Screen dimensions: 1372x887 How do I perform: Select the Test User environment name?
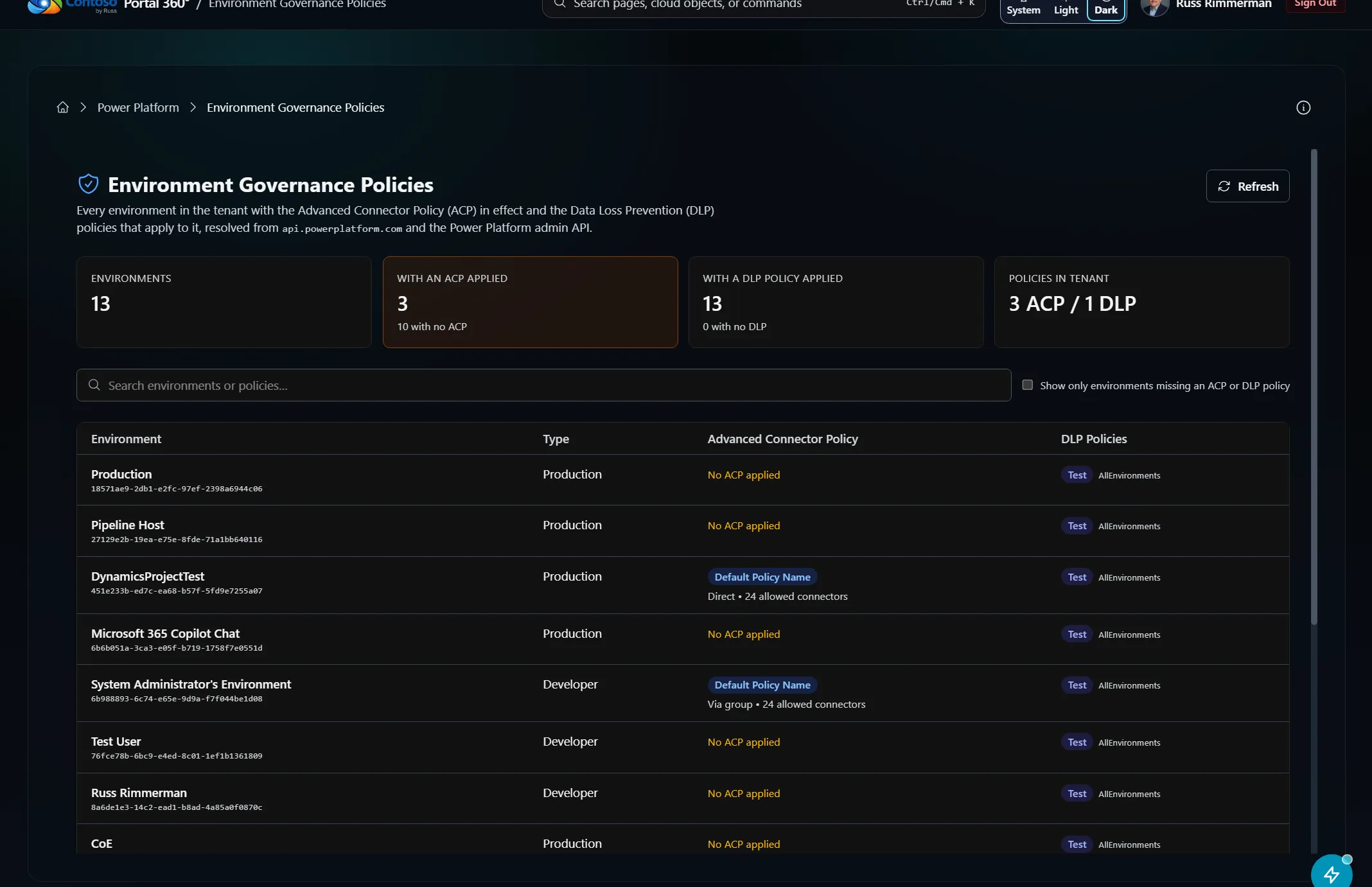[x=116, y=741]
